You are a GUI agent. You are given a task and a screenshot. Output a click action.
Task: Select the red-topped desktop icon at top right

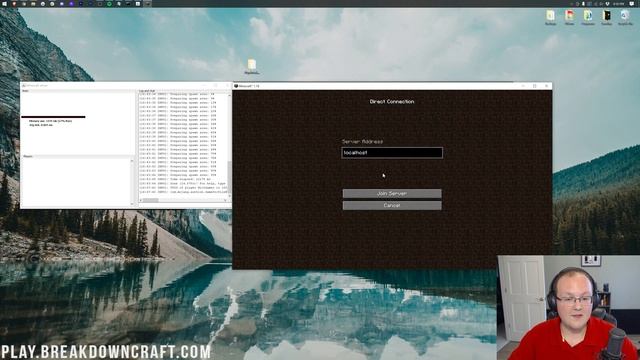569,17
